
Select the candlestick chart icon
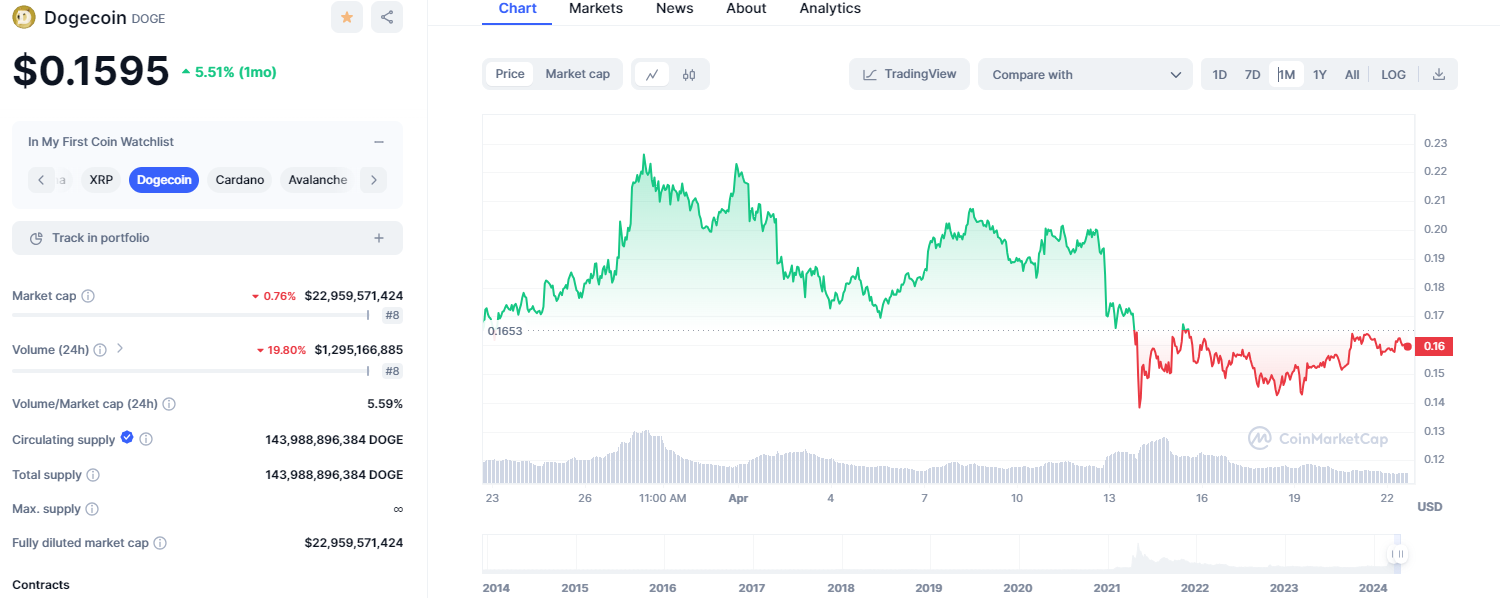(x=689, y=74)
